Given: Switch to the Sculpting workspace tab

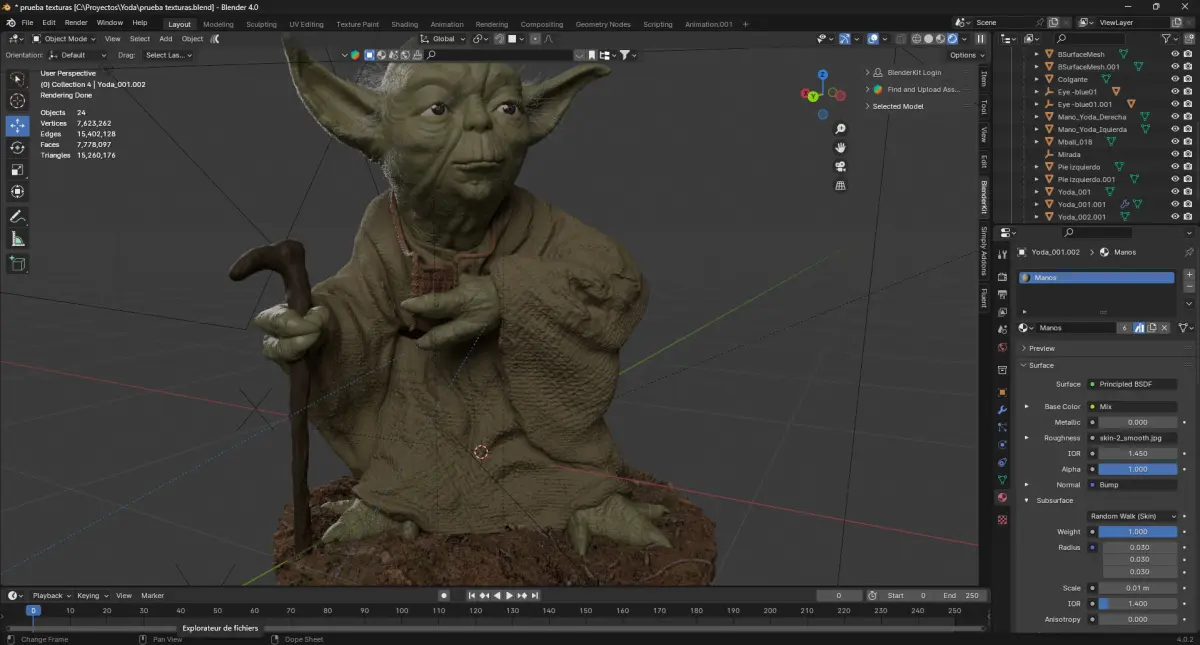Looking at the screenshot, I should [262, 24].
